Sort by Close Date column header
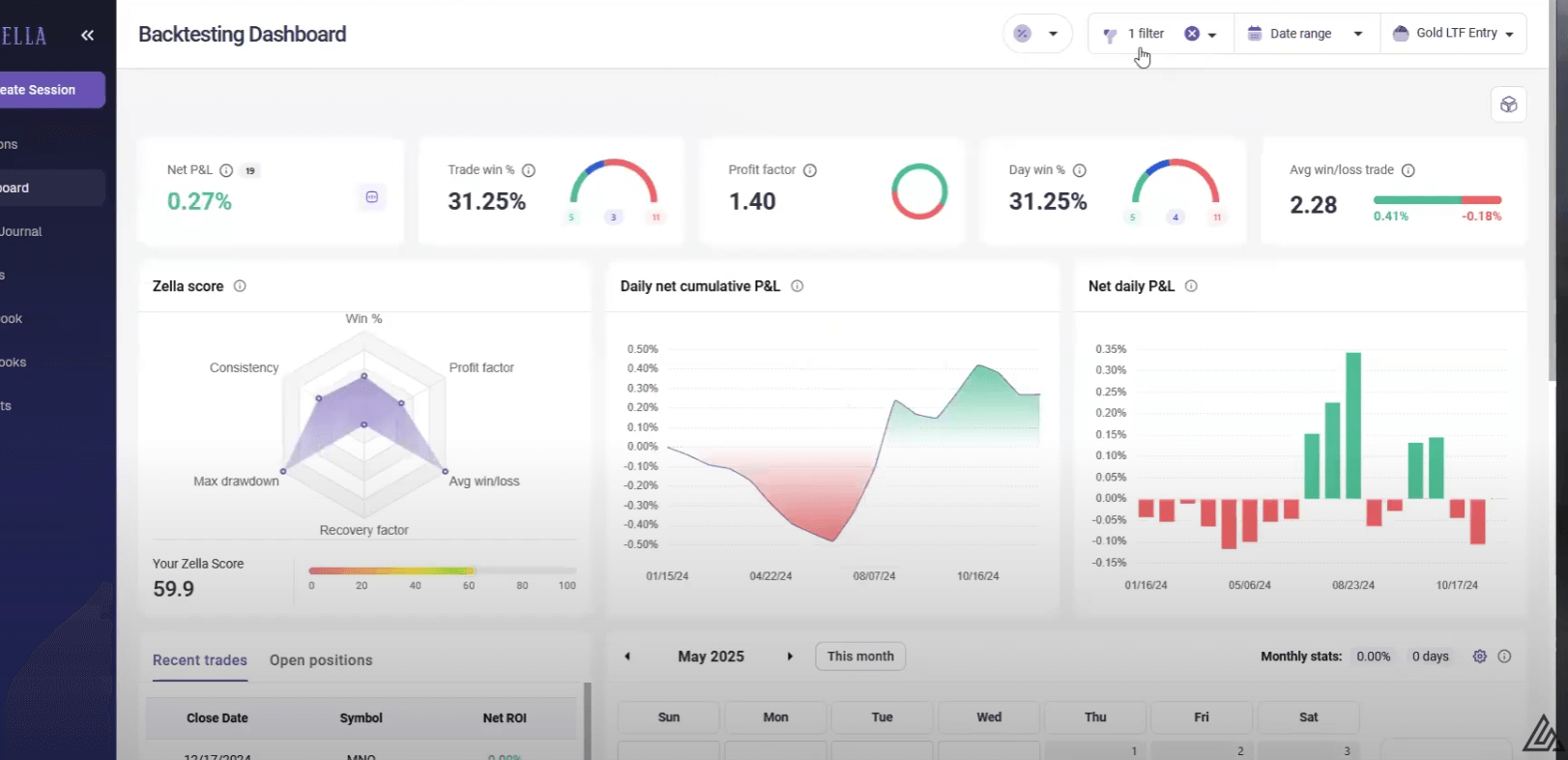Screen dimensions: 1568x760 [x=218, y=718]
